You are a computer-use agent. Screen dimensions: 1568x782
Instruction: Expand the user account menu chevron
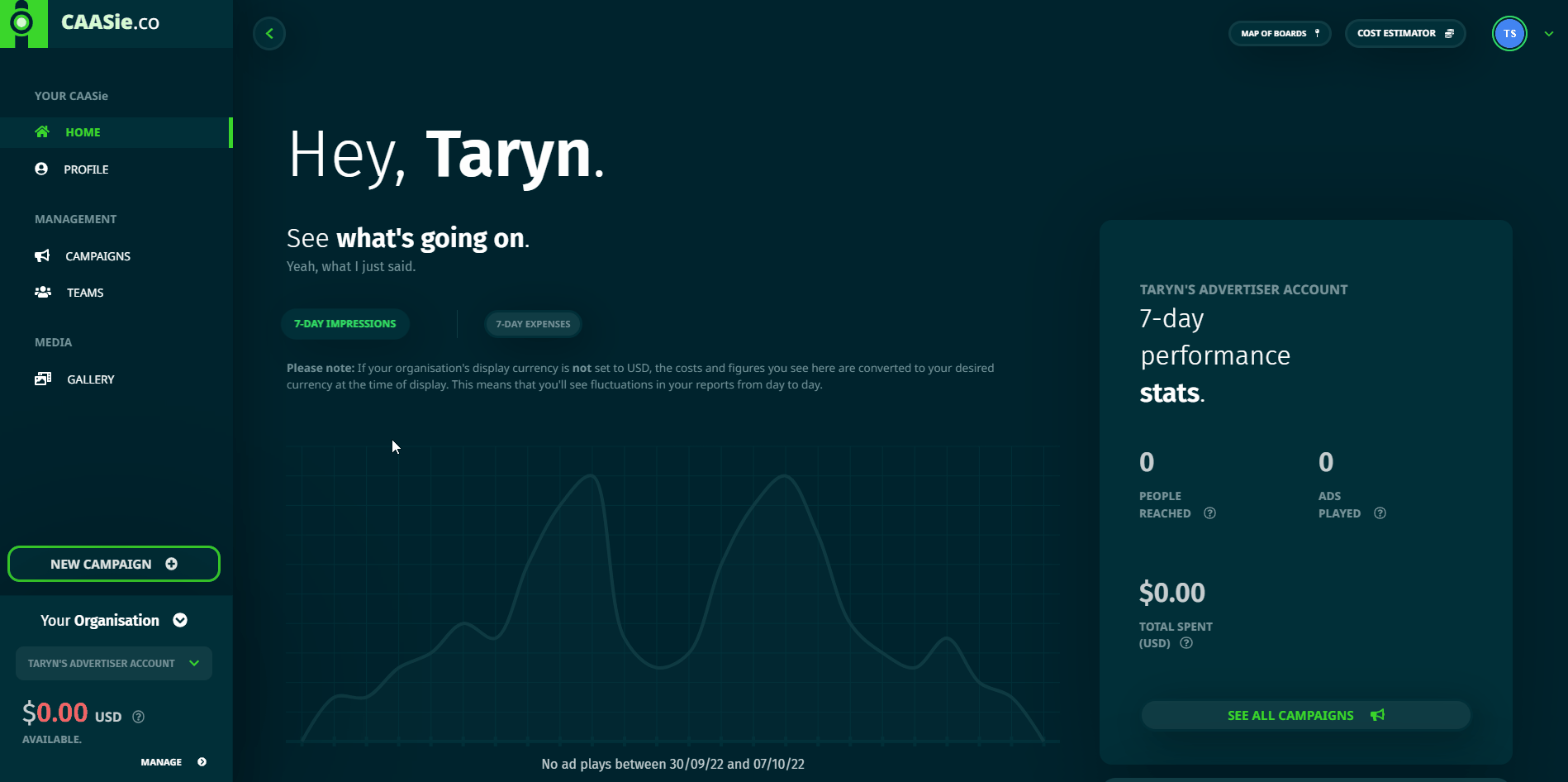[x=1549, y=34]
